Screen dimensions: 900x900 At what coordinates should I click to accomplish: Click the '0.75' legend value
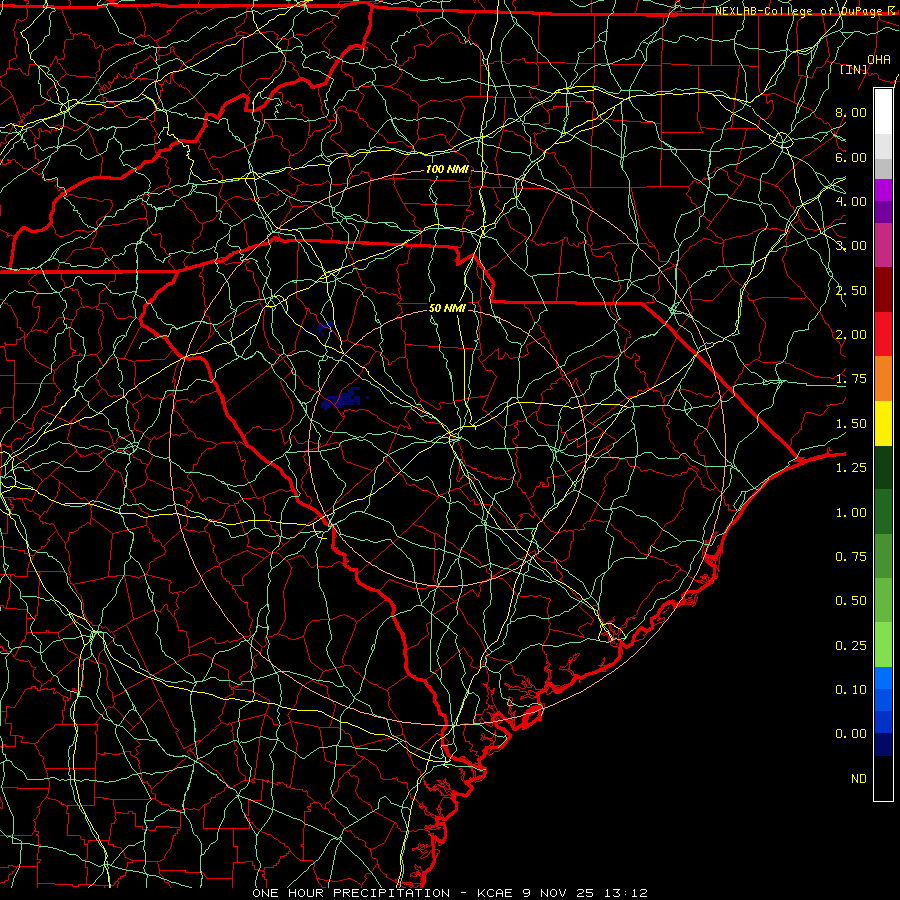pos(851,557)
